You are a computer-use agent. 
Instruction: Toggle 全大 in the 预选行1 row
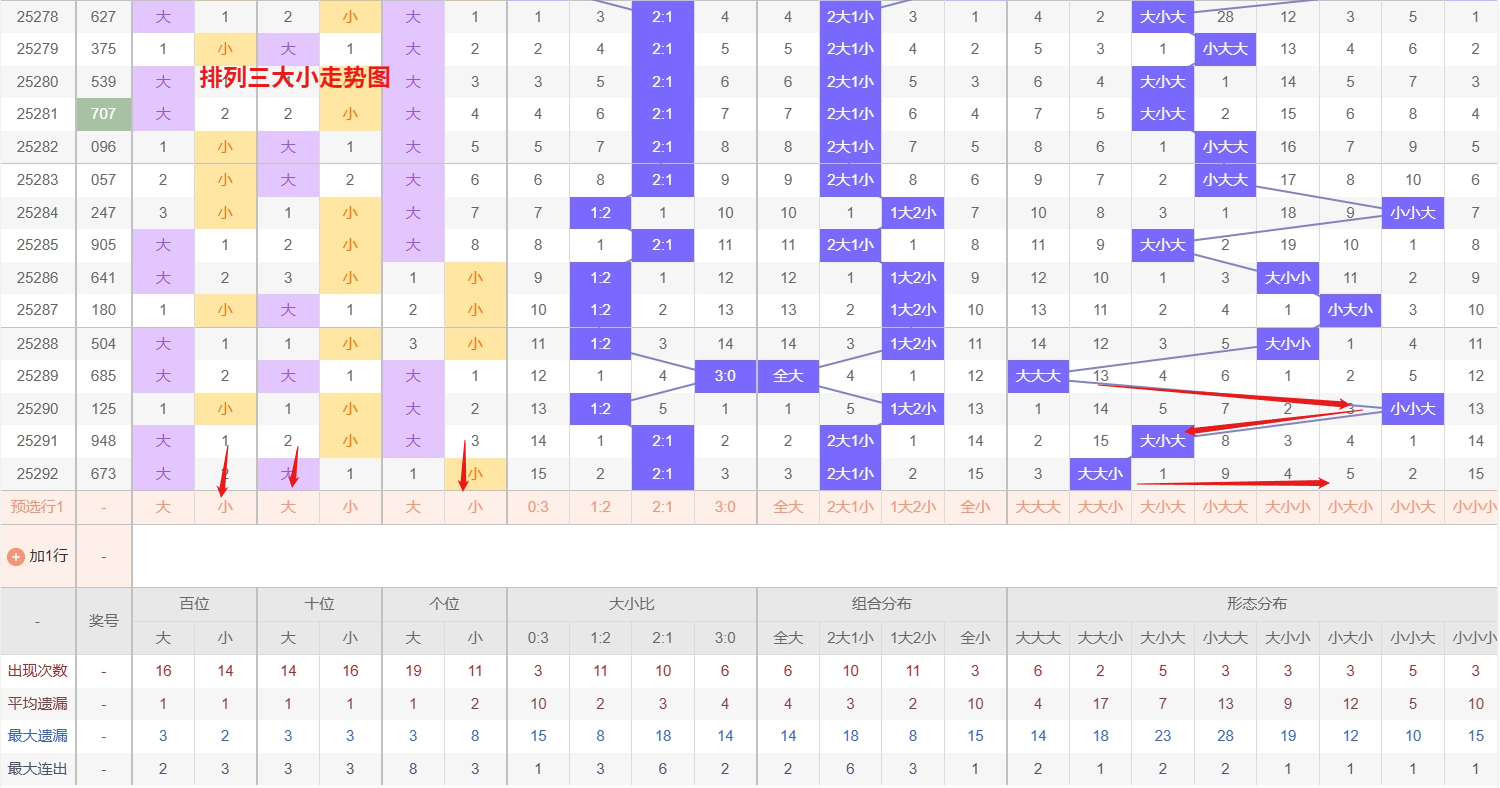788,507
